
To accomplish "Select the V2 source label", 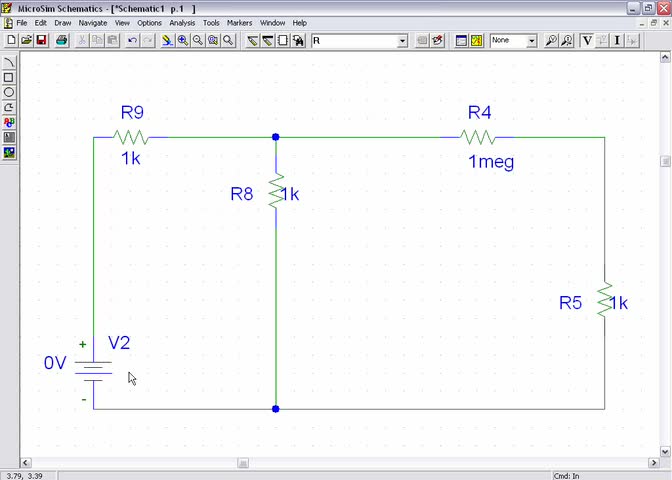I will click(119, 342).
